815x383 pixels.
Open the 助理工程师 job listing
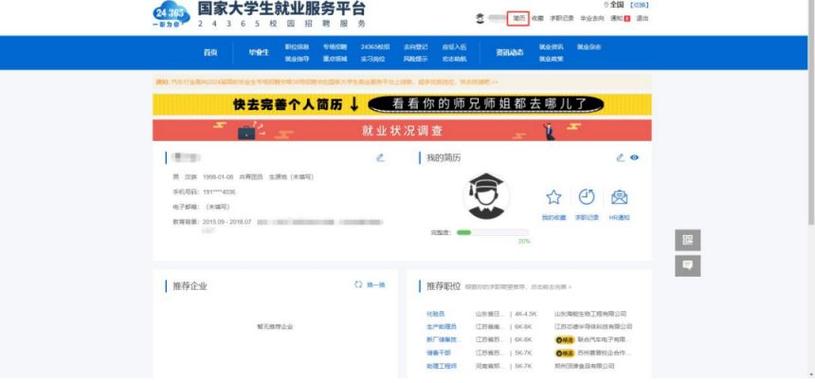coord(442,366)
